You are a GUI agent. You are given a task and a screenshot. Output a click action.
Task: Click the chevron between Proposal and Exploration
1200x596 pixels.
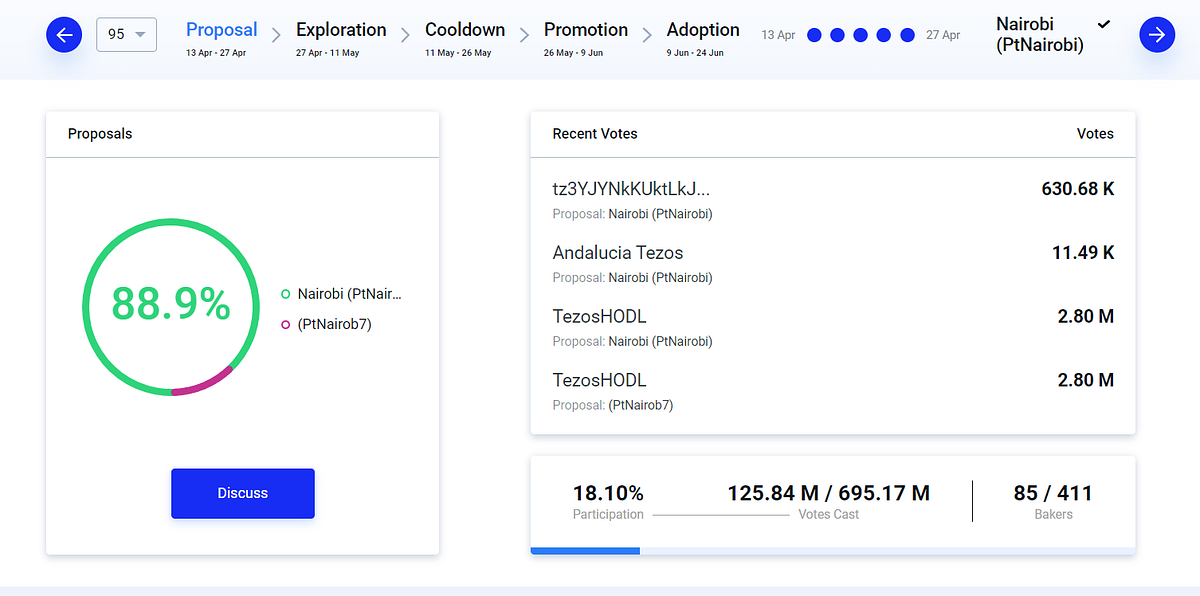[277, 36]
